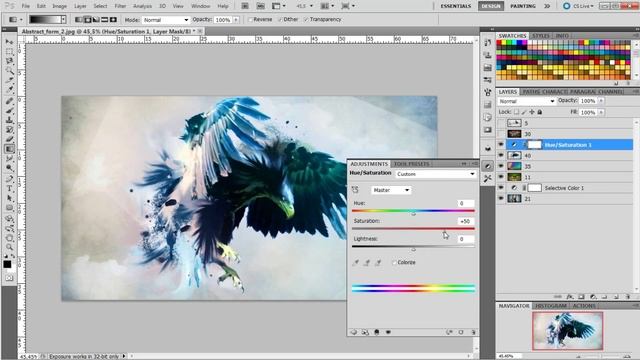Open the Hue/Saturation Custom preset dropdown
The width and height of the screenshot is (640, 360).
pyautogui.click(x=436, y=174)
